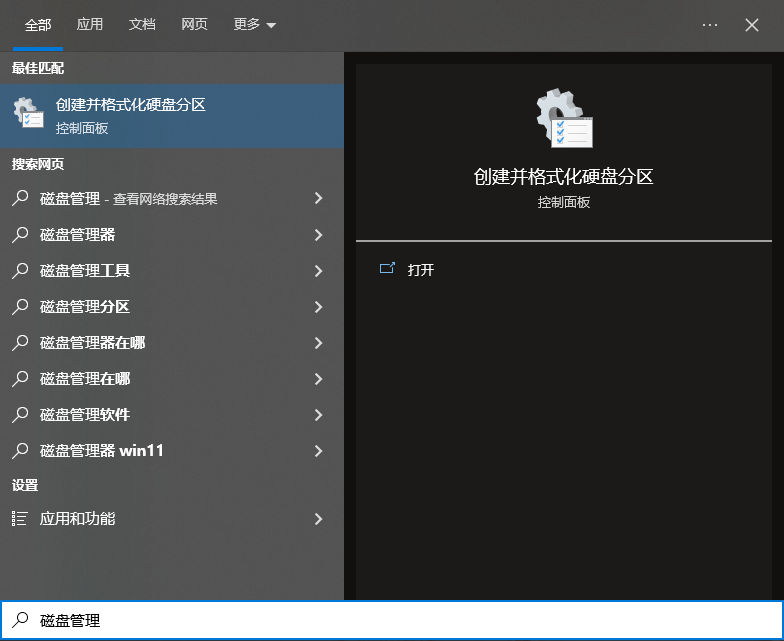The width and height of the screenshot is (784, 641).
Task: Select the 磁盘管理器 win11 suggestion
Action: (172, 450)
